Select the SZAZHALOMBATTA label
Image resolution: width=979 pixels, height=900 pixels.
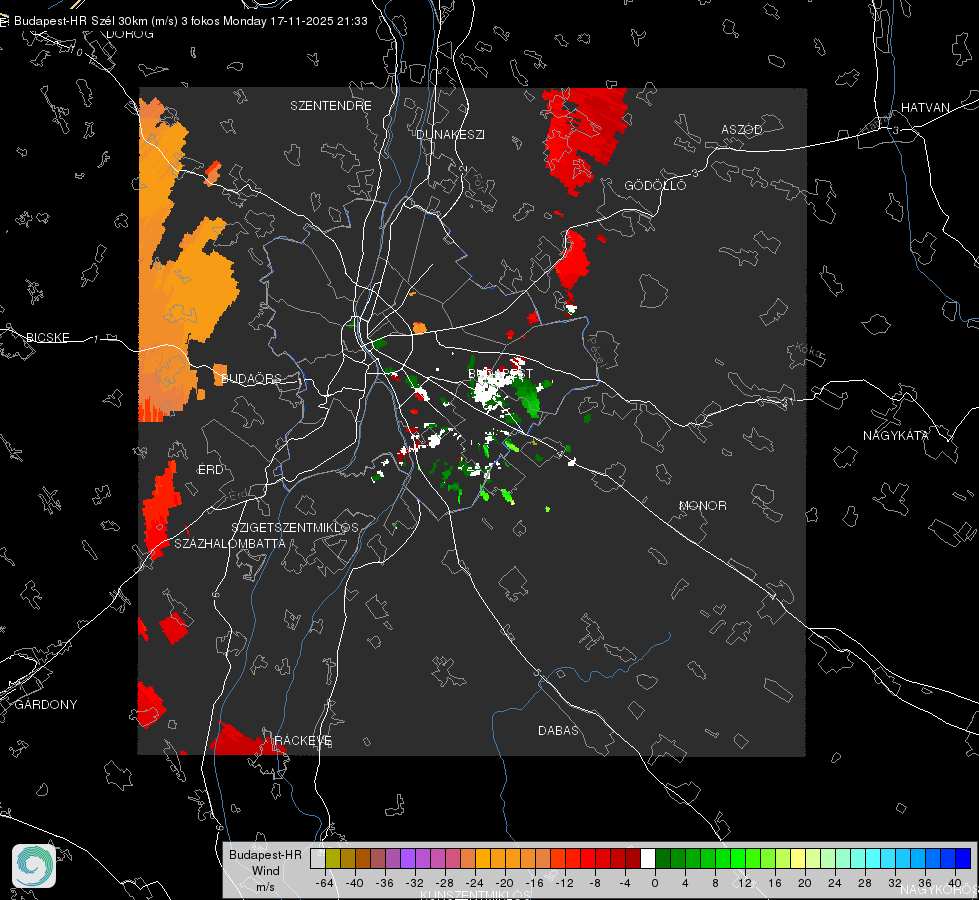[x=230, y=543]
